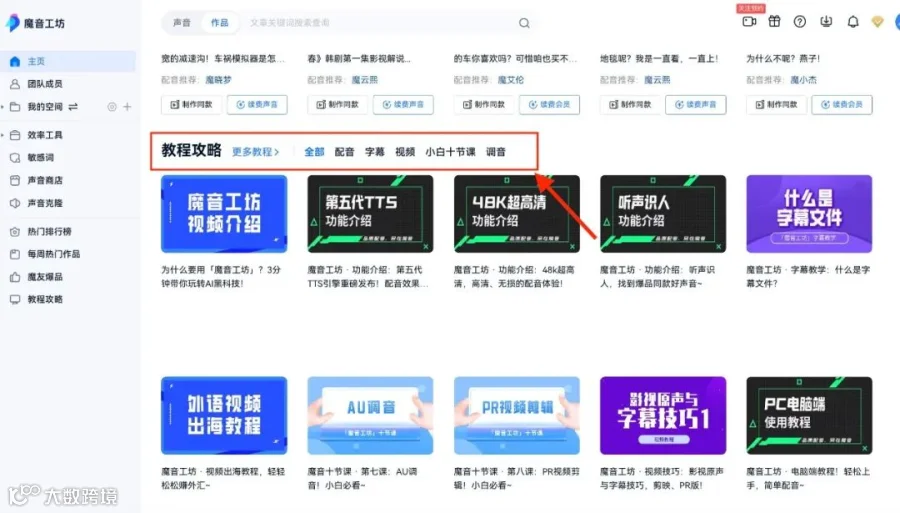900x513 pixels.
Task: Open 48K超高清功能介绍 thumbnail
Action: (x=517, y=214)
